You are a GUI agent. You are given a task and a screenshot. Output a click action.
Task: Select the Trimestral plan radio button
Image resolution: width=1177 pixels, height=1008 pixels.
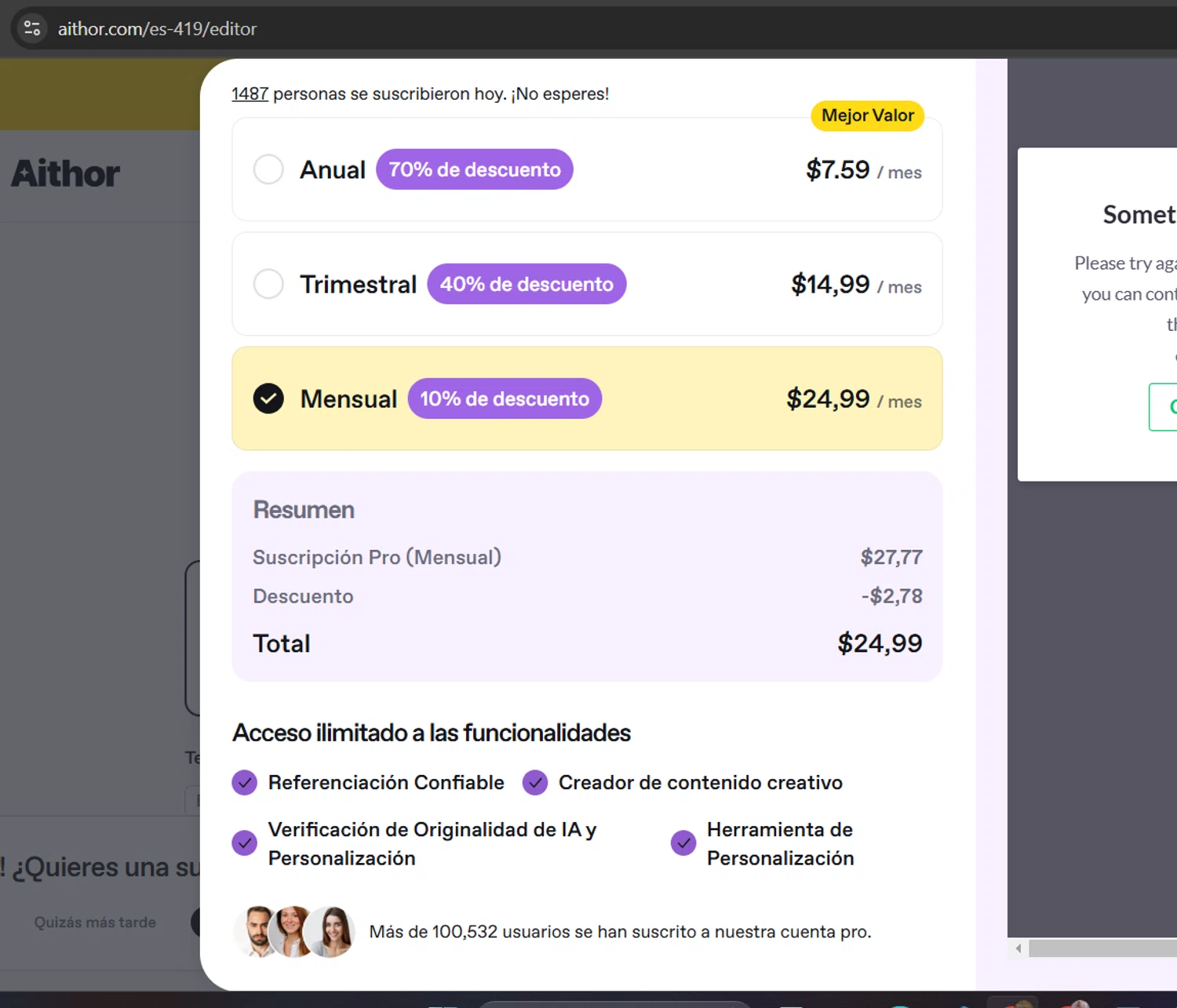268,284
